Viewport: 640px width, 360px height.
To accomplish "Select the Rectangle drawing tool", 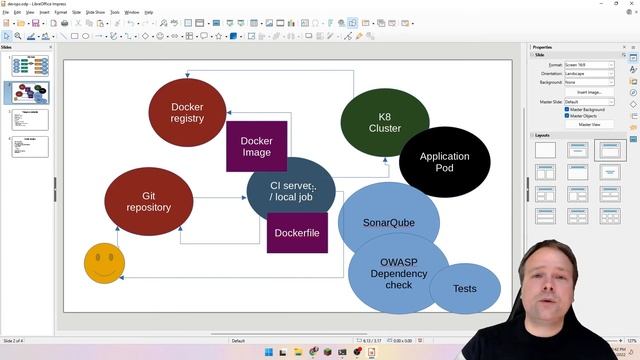I will coord(75,36).
